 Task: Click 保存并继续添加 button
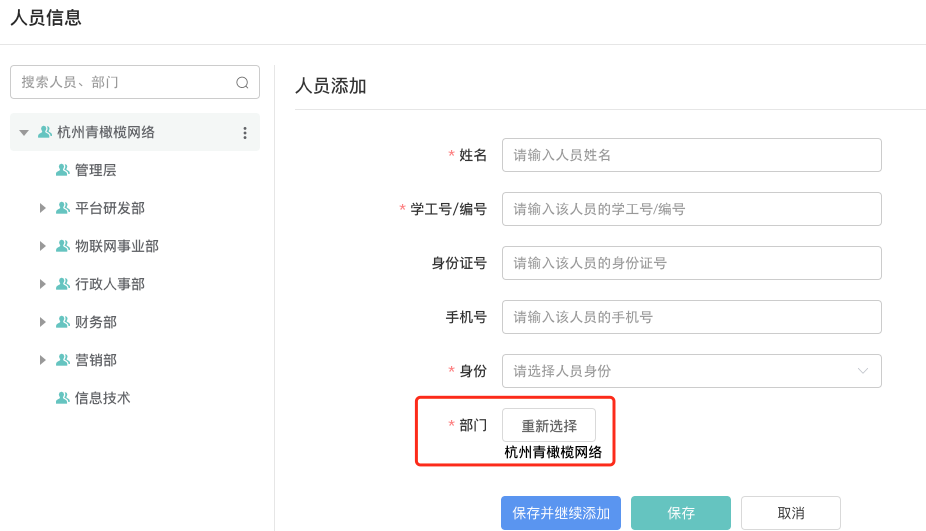coord(560,513)
